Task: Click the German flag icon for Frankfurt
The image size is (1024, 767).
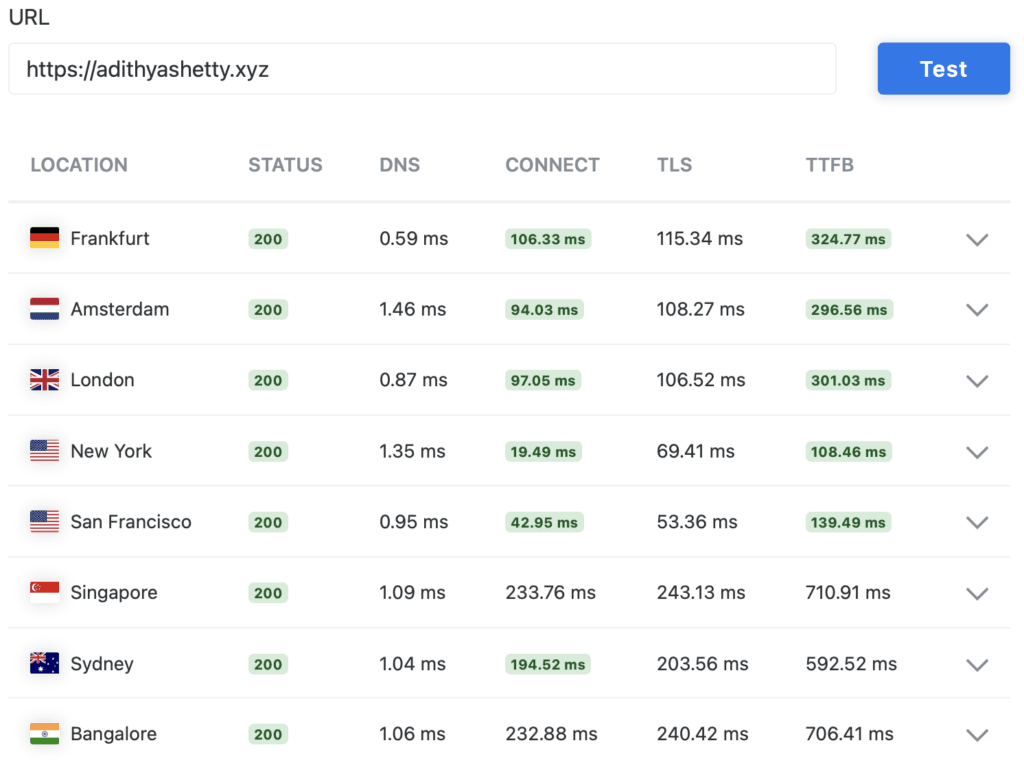Action: coord(44,238)
